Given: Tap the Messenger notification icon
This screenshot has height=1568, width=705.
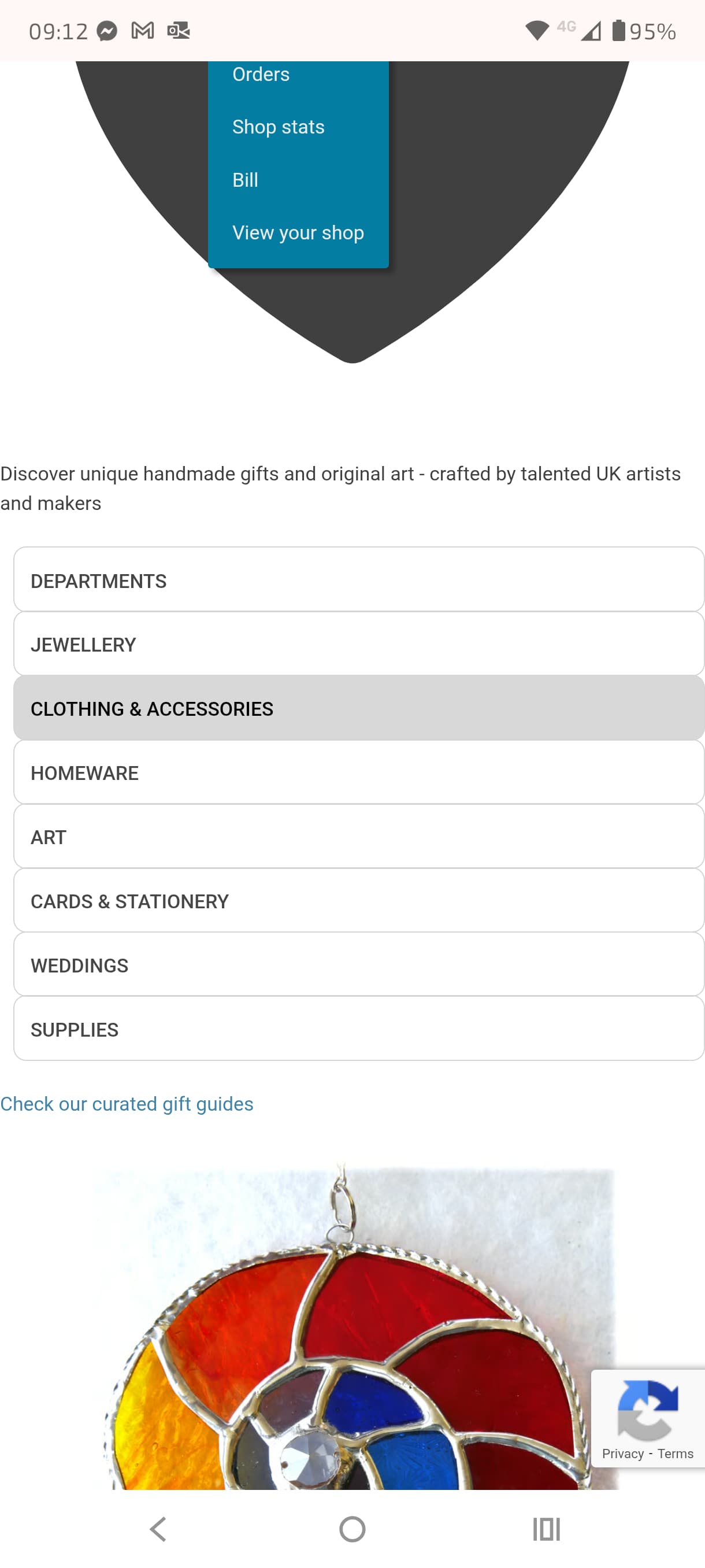Looking at the screenshot, I should [107, 31].
